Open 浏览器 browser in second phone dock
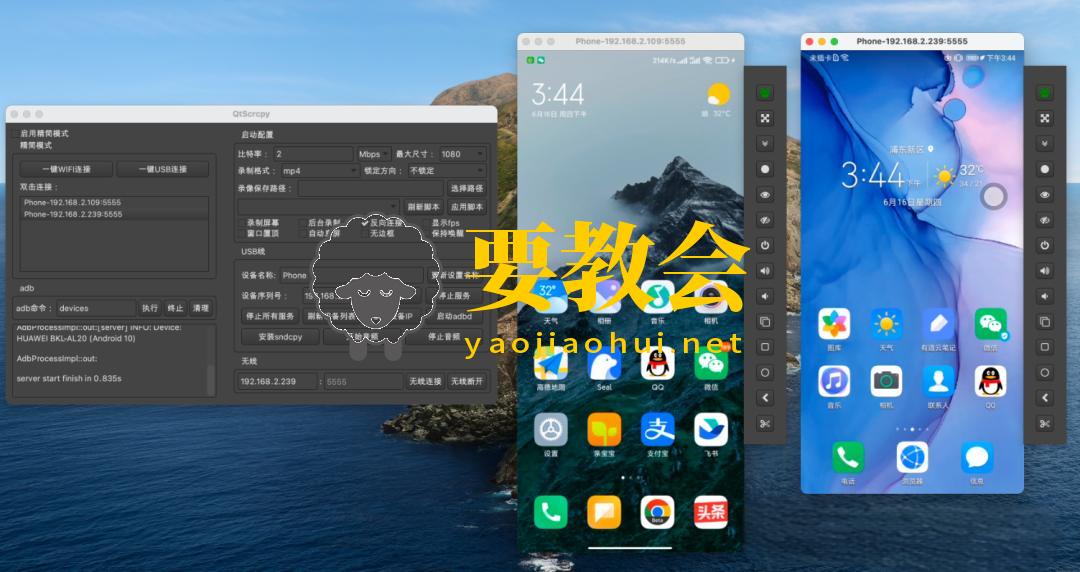Screen dimensions: 1080x572 coord(913,458)
